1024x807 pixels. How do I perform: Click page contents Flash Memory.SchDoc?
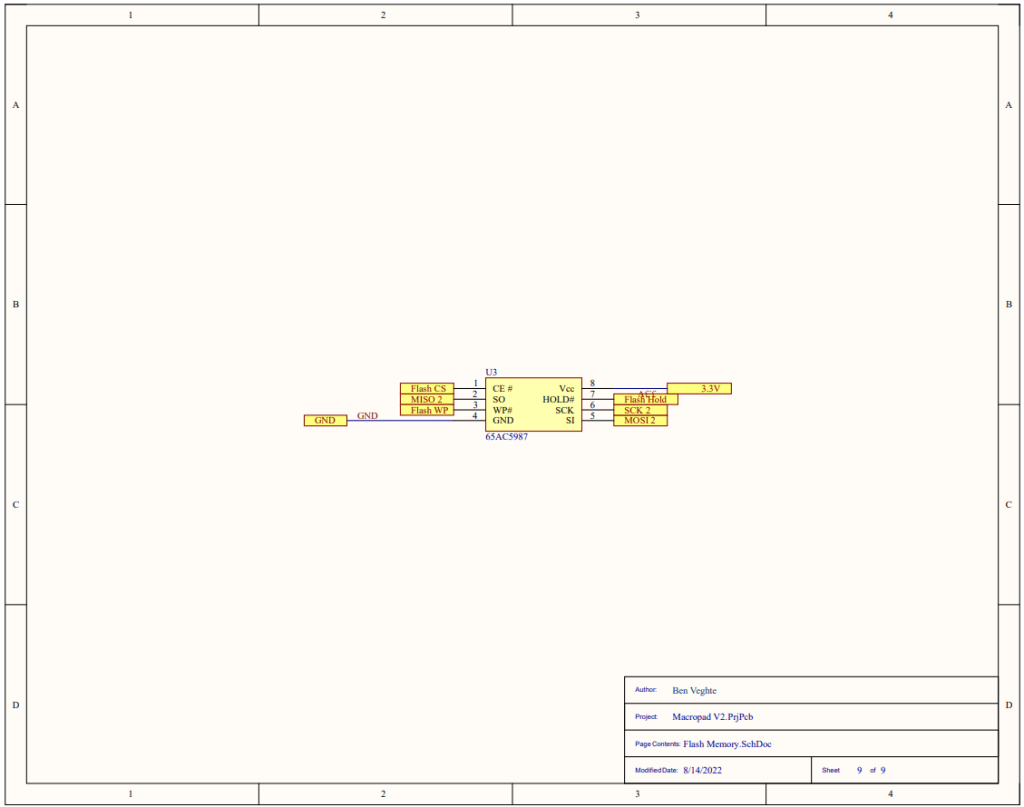(727, 744)
